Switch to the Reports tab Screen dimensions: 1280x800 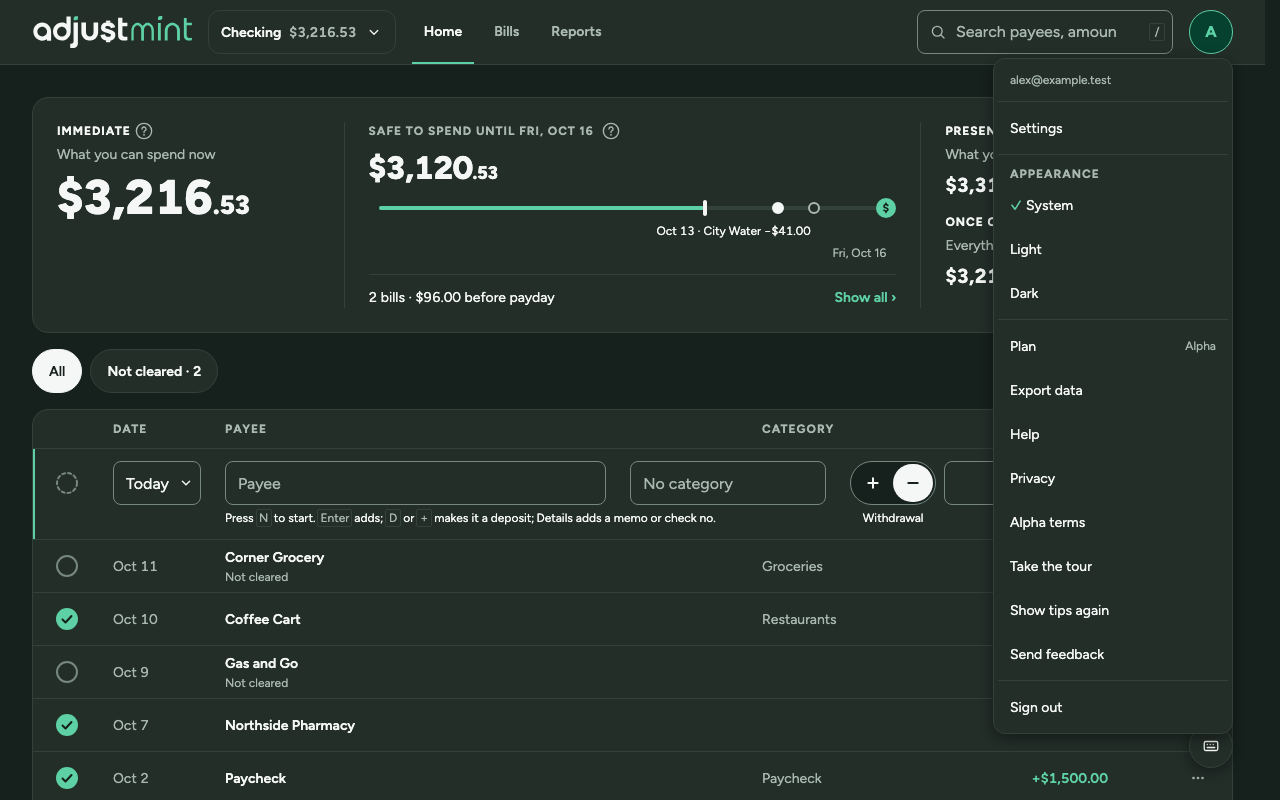[576, 31]
